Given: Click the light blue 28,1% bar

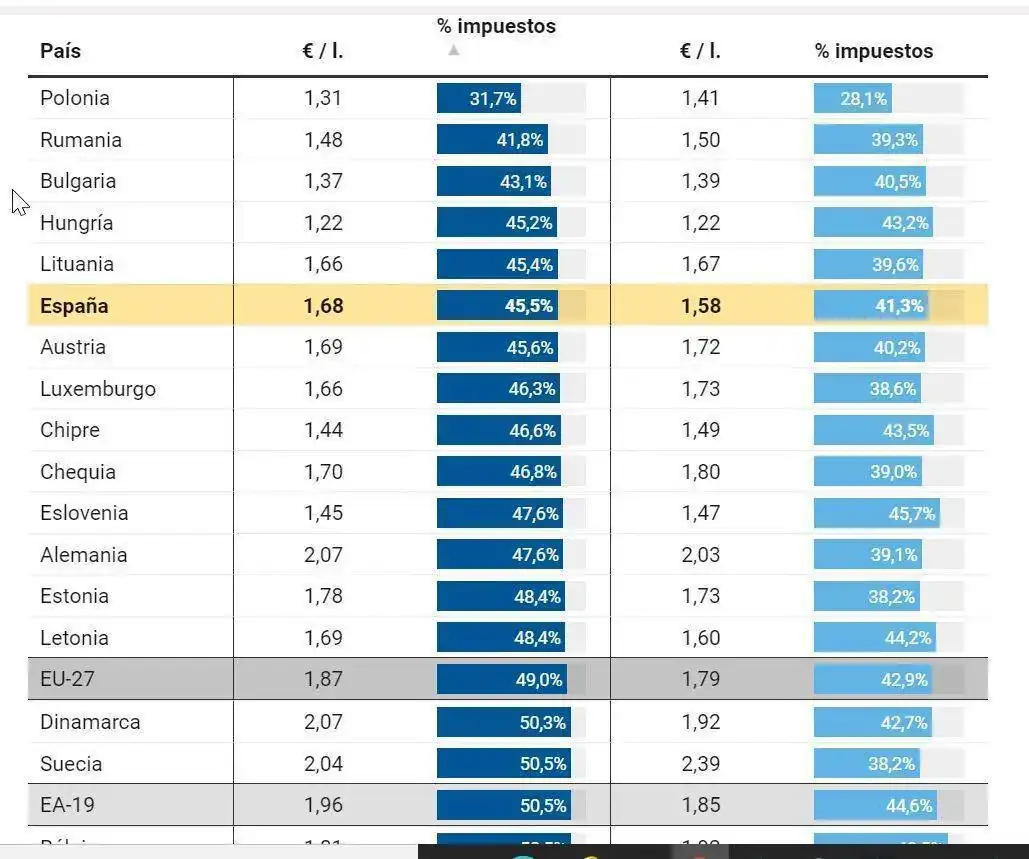Looking at the screenshot, I should click(852, 99).
